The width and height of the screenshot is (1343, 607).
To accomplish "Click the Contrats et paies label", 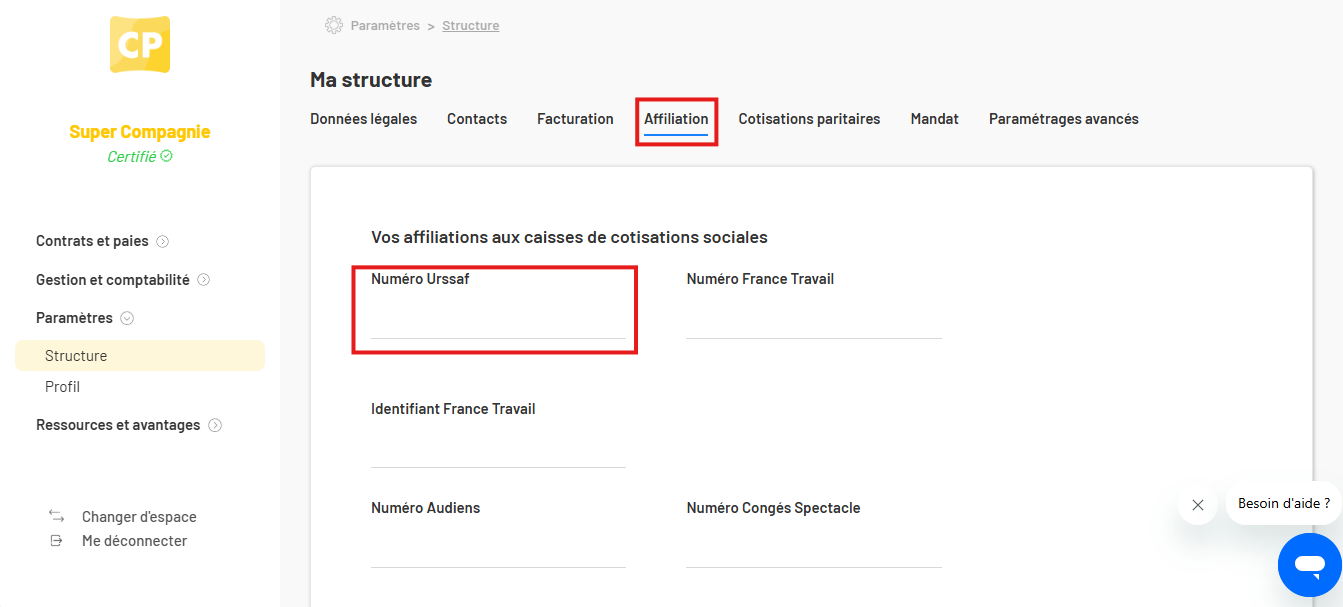I will pyautogui.click(x=92, y=241).
